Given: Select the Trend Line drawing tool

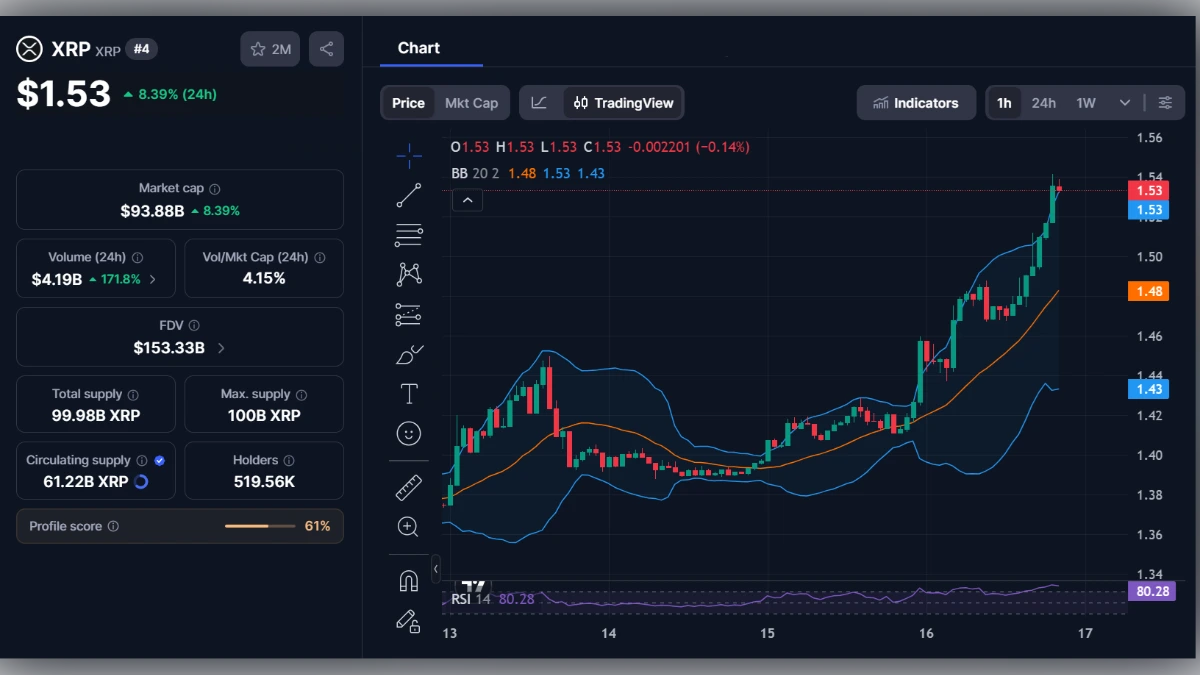Looking at the screenshot, I should (408, 195).
